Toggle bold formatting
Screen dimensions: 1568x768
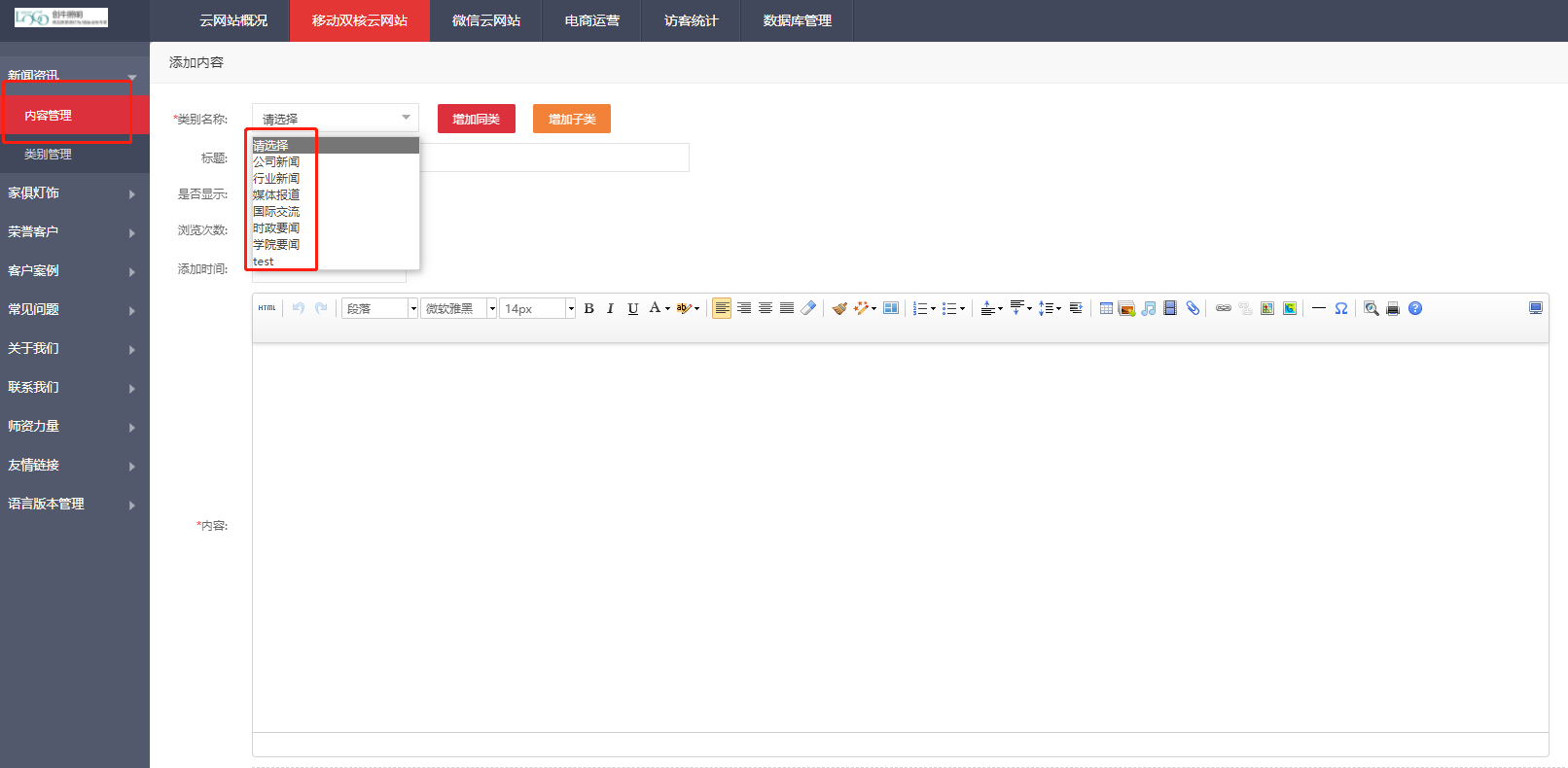[588, 308]
